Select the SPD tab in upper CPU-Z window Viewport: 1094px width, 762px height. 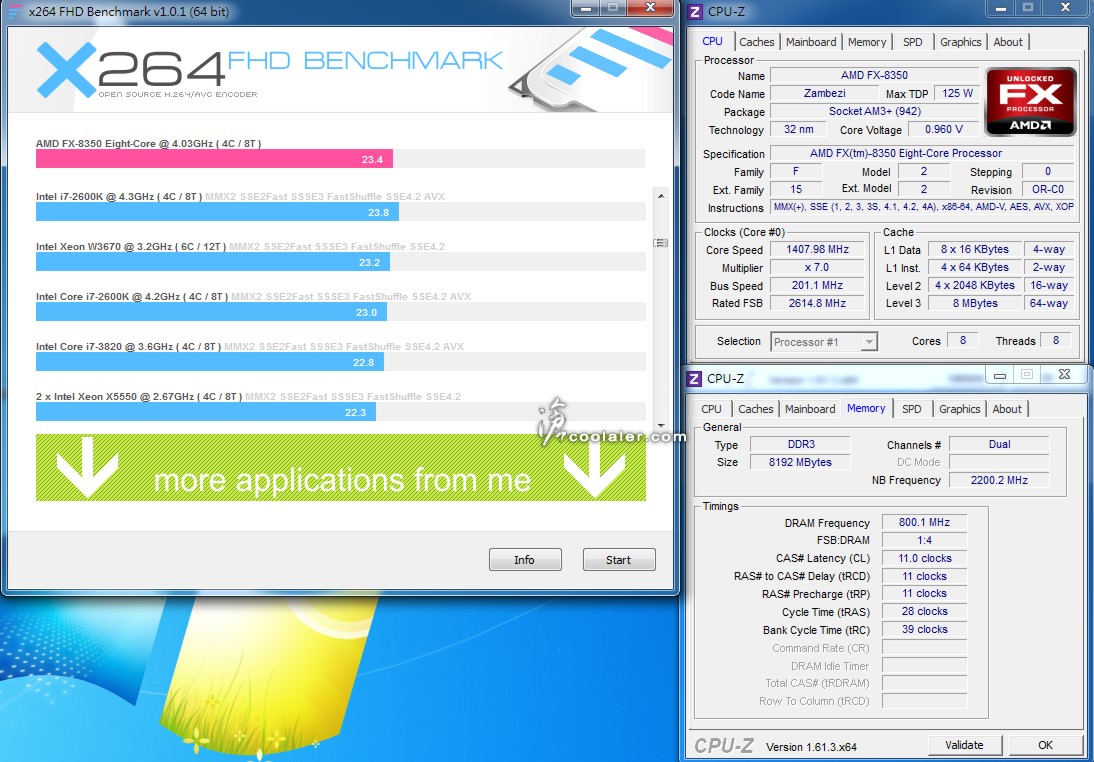(x=913, y=42)
